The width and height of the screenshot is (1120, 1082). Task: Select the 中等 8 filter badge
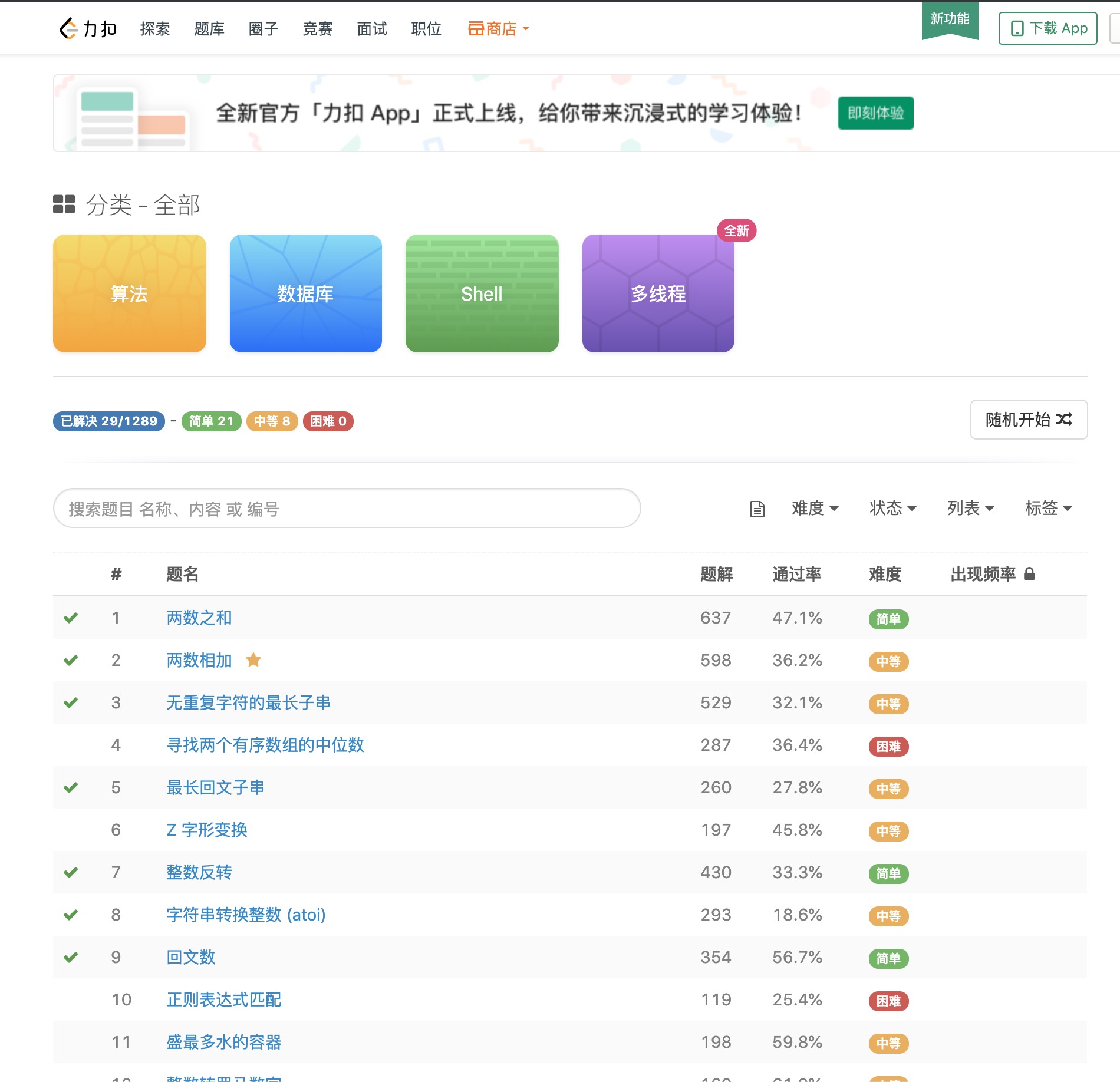click(272, 421)
